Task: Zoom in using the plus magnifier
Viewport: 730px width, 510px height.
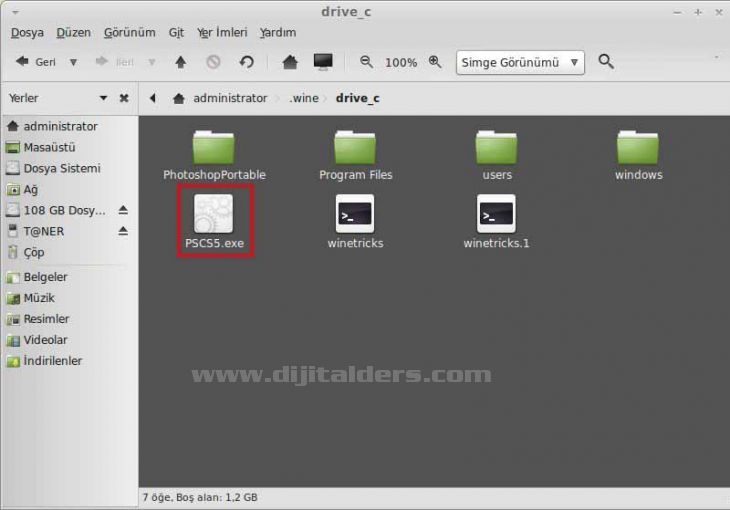Action: 435,62
